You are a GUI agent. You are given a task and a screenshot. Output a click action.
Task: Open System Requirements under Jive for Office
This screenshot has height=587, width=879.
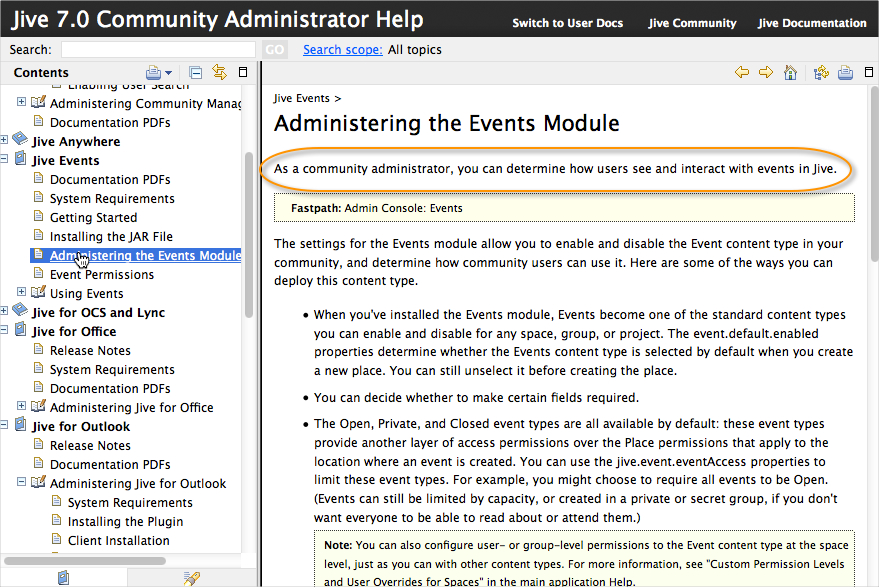click(112, 369)
